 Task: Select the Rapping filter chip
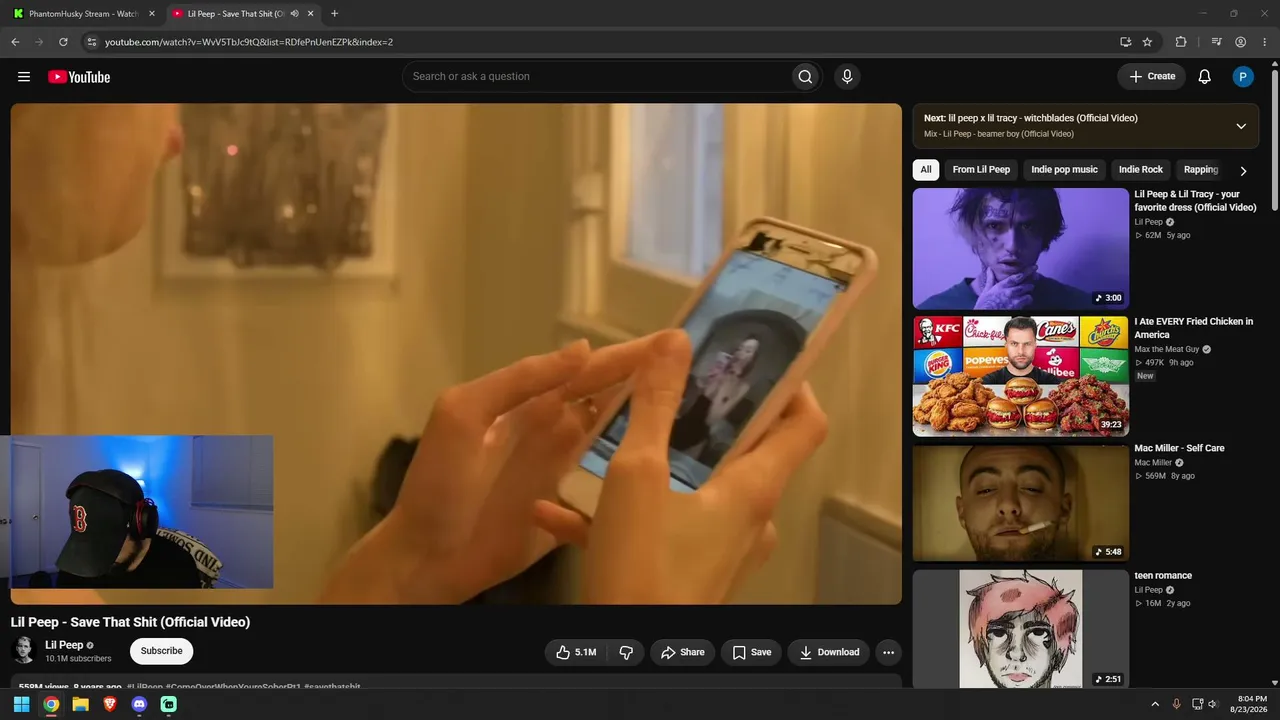pyautogui.click(x=1201, y=170)
